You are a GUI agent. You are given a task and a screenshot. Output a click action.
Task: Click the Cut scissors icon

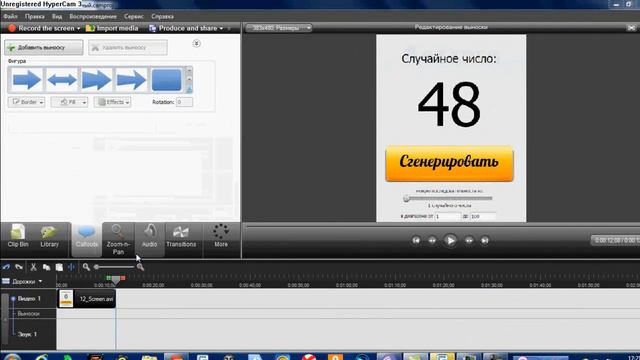coord(33,267)
